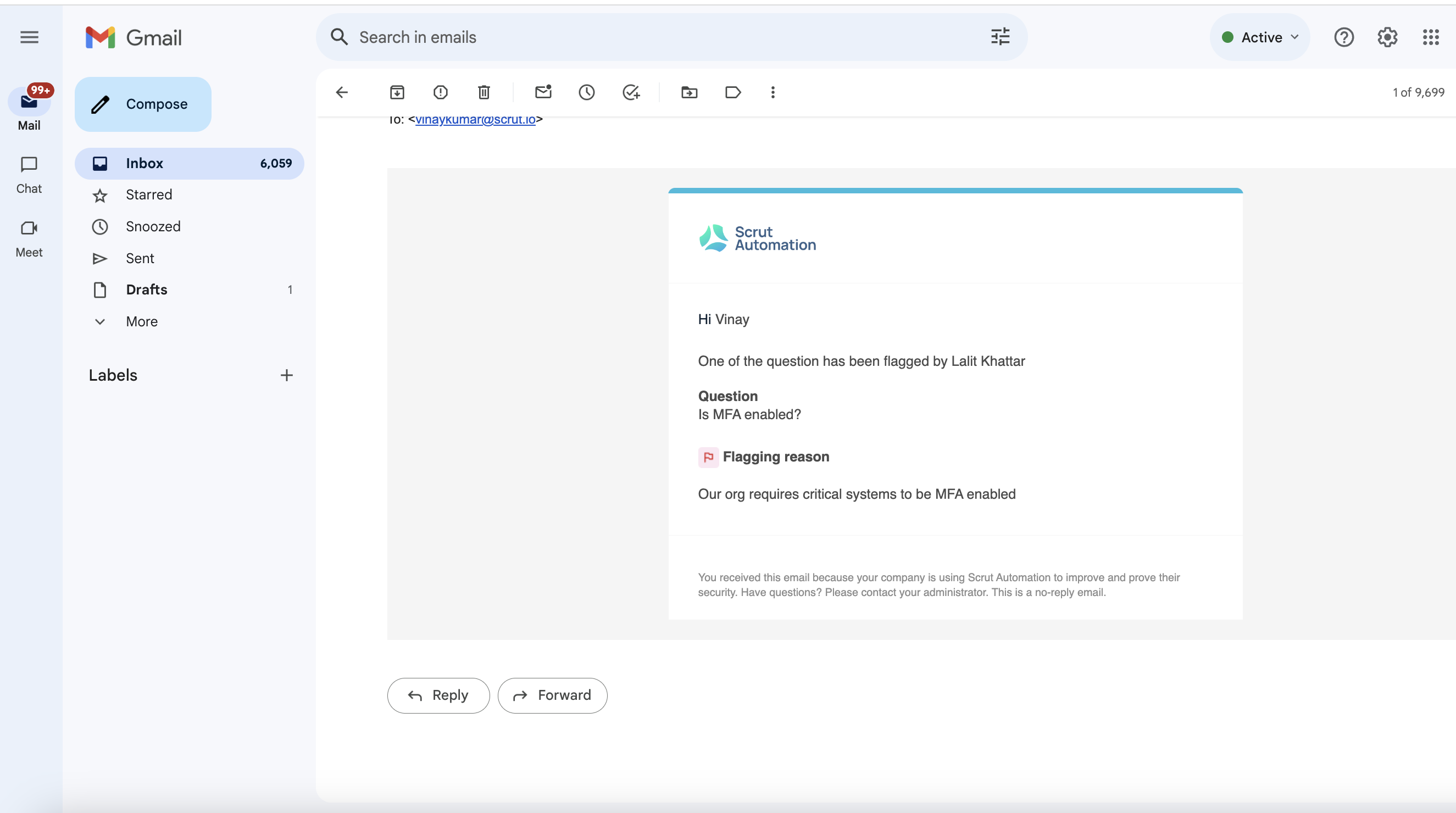
Task: Switch to Chat in side rail
Action: pyautogui.click(x=29, y=175)
